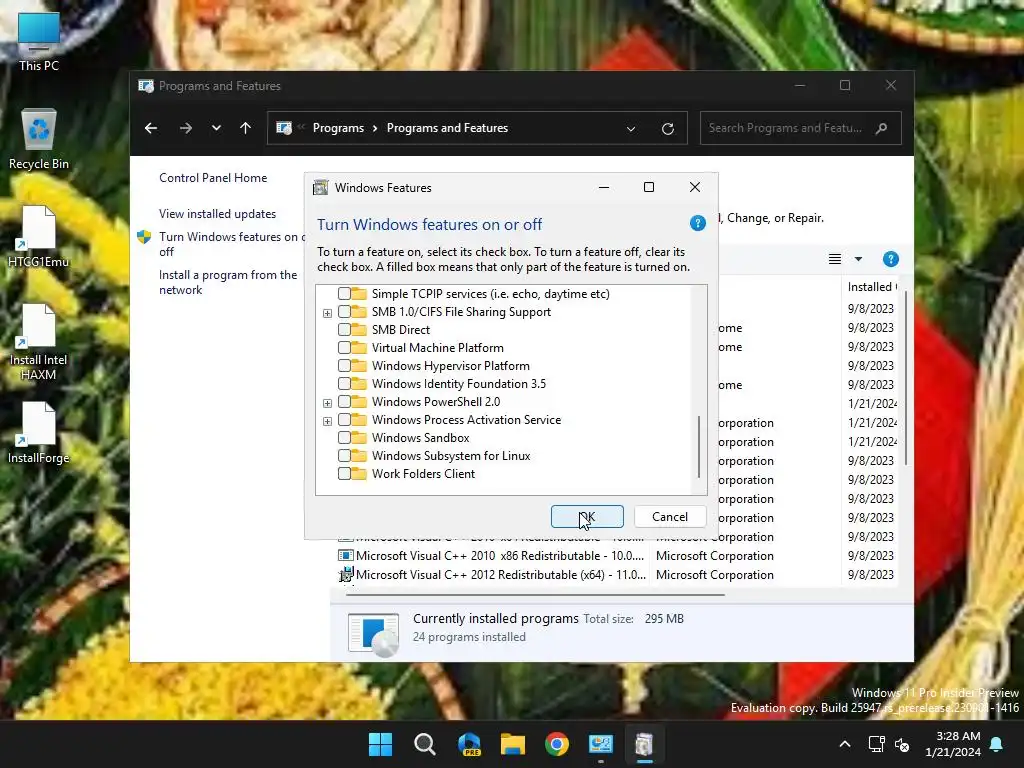Image resolution: width=1024 pixels, height=768 pixels.
Task: Click Install a program from the network
Action: 228,282
